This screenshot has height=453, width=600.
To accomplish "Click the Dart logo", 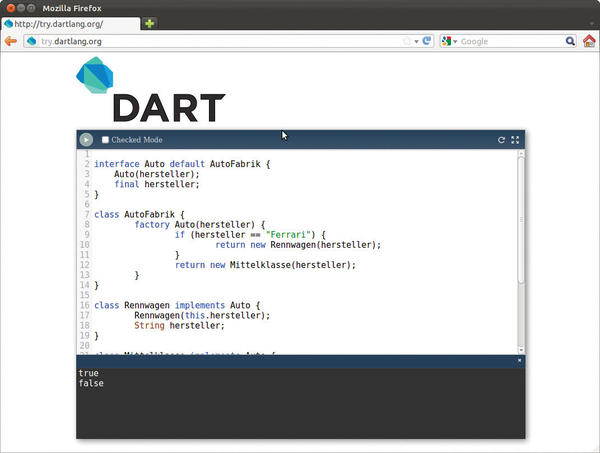I will pyautogui.click(x=95, y=75).
